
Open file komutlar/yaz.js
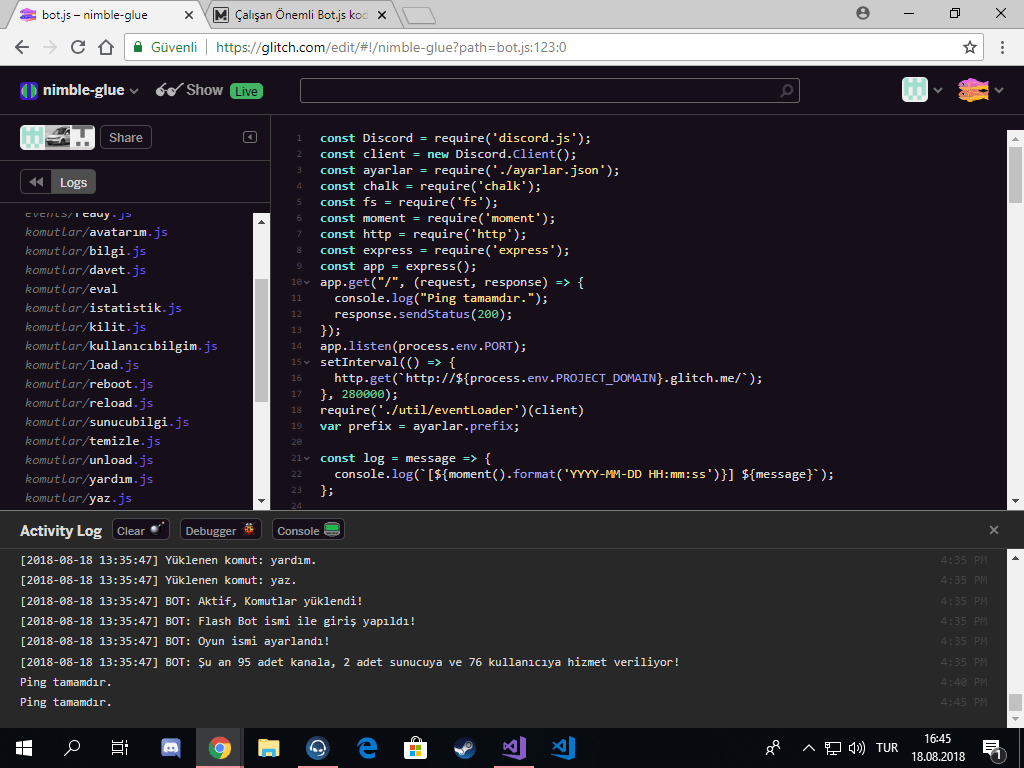[78, 497]
